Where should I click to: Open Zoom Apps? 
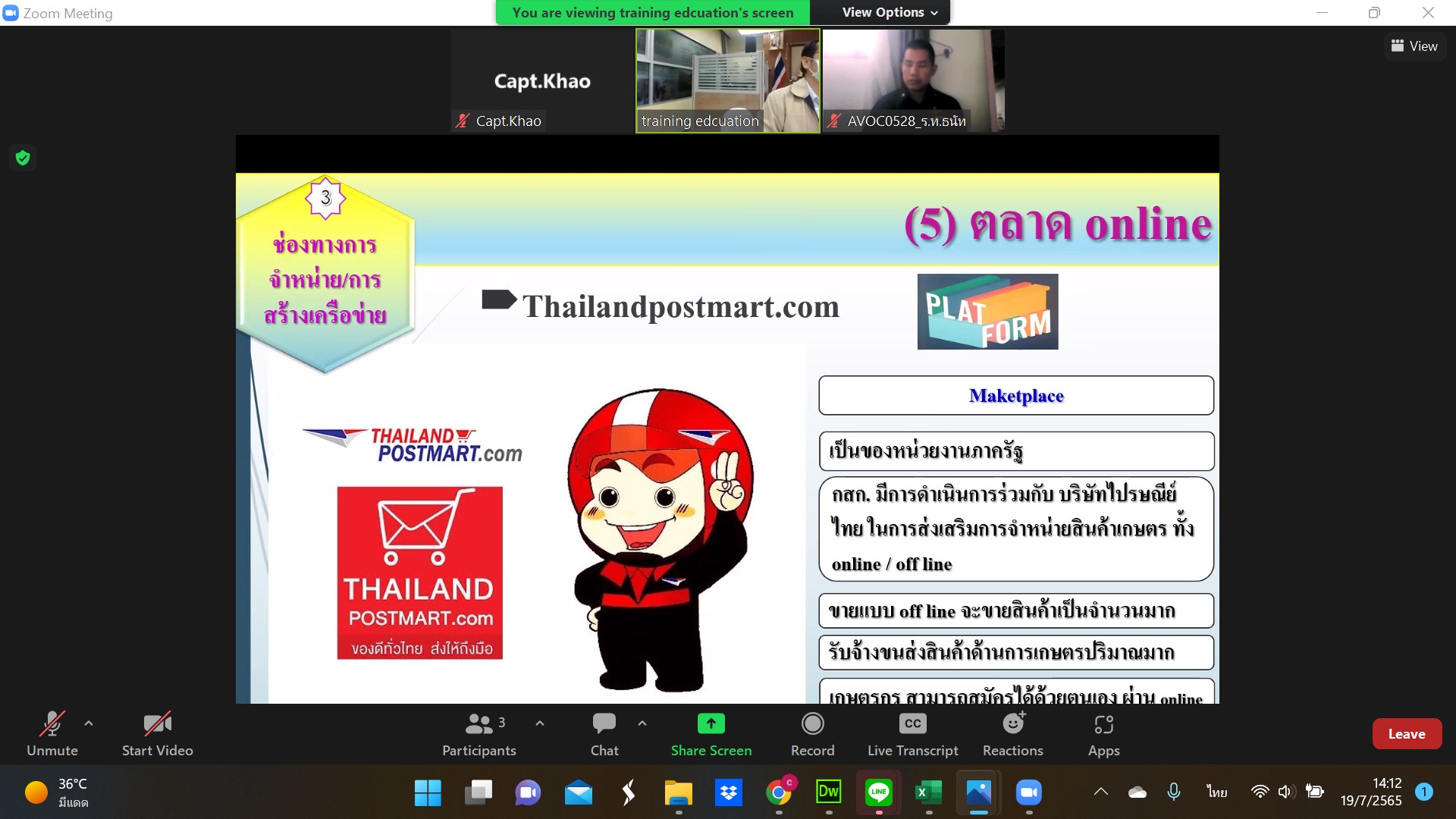coord(1104,733)
